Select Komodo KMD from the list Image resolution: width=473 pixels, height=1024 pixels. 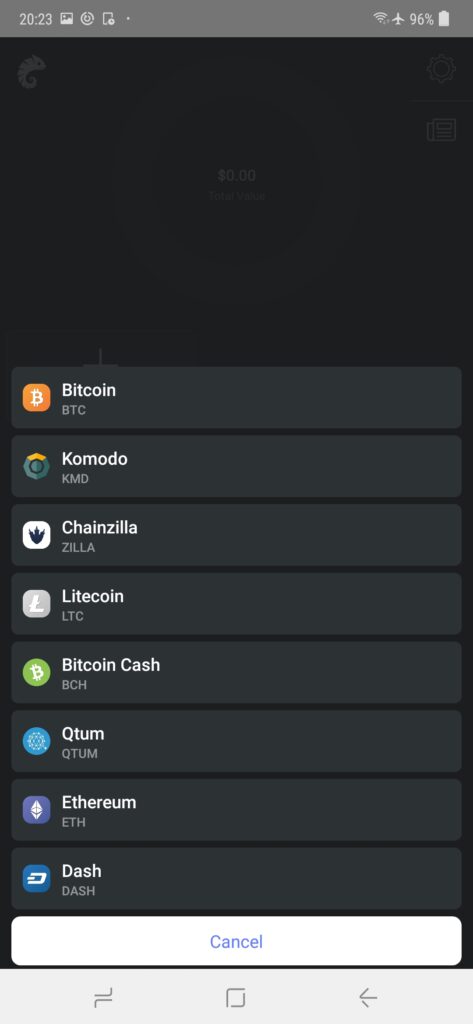[x=236, y=466]
